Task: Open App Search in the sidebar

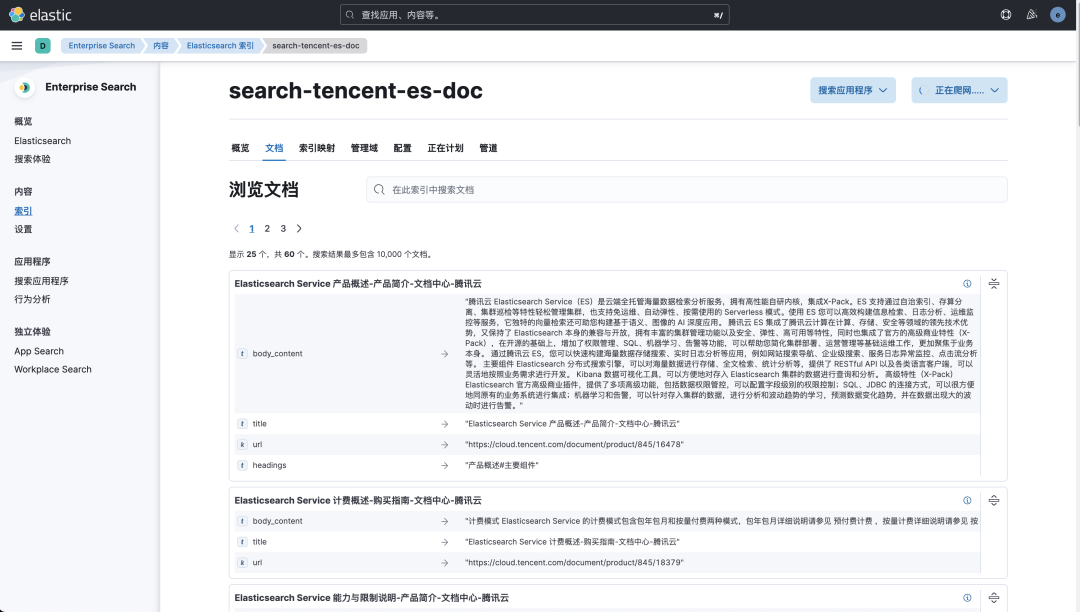Action: [x=39, y=351]
